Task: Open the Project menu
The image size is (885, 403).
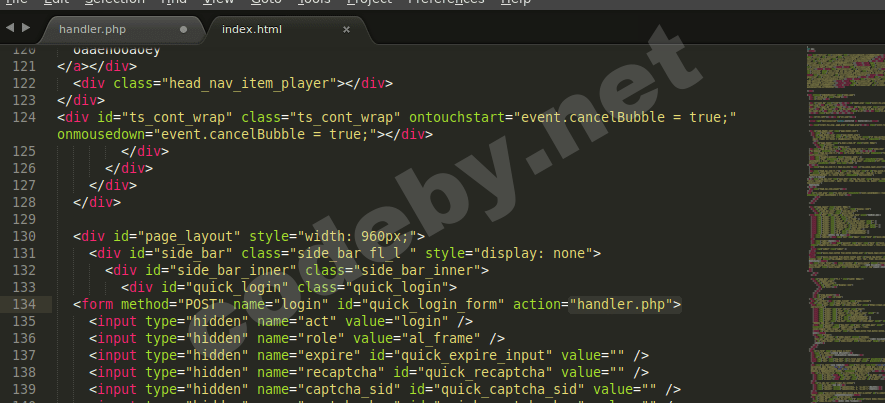Action: pos(369,2)
